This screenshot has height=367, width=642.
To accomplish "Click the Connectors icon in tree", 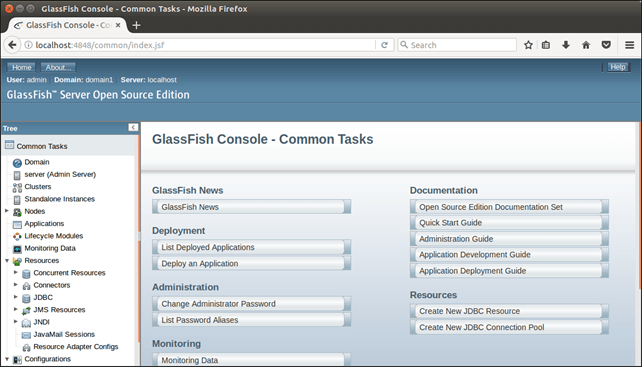I will coord(26,285).
